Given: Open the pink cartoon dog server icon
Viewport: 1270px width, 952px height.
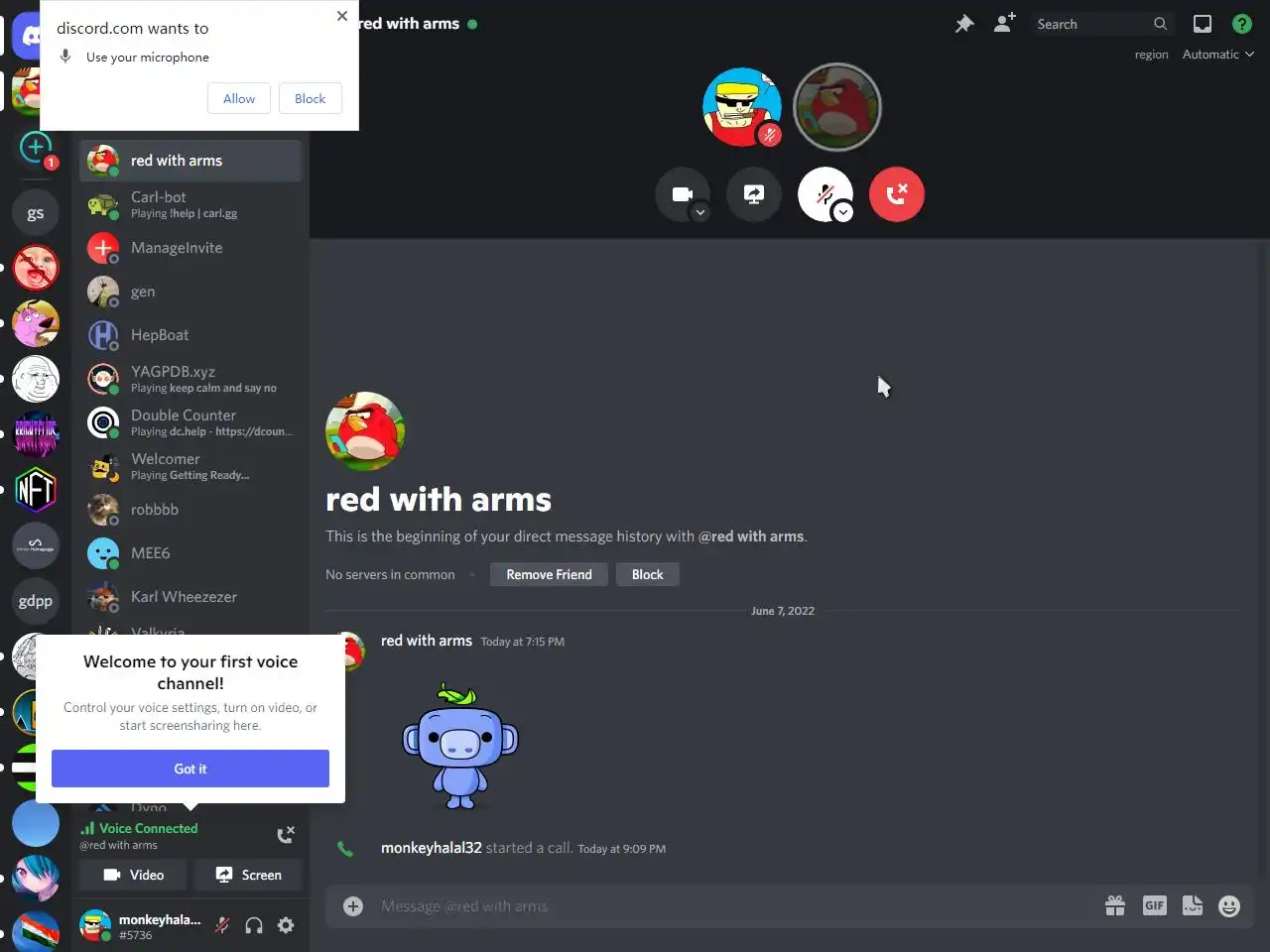Looking at the screenshot, I should [x=36, y=323].
